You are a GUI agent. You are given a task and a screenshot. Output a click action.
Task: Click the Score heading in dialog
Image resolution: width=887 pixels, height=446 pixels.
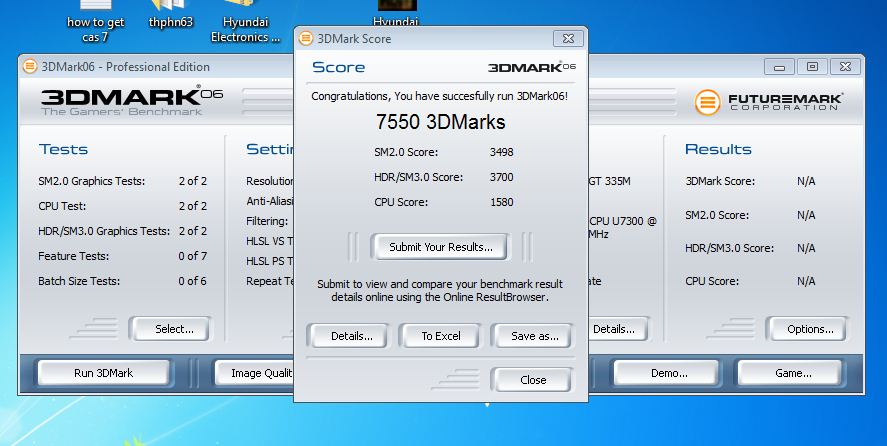coord(338,67)
